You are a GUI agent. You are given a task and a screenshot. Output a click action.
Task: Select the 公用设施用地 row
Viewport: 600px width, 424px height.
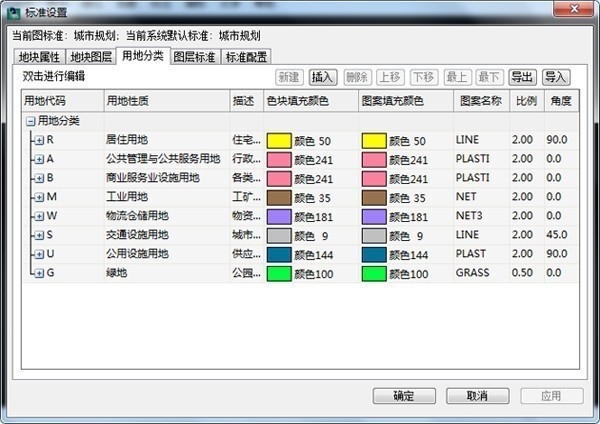tap(300, 254)
